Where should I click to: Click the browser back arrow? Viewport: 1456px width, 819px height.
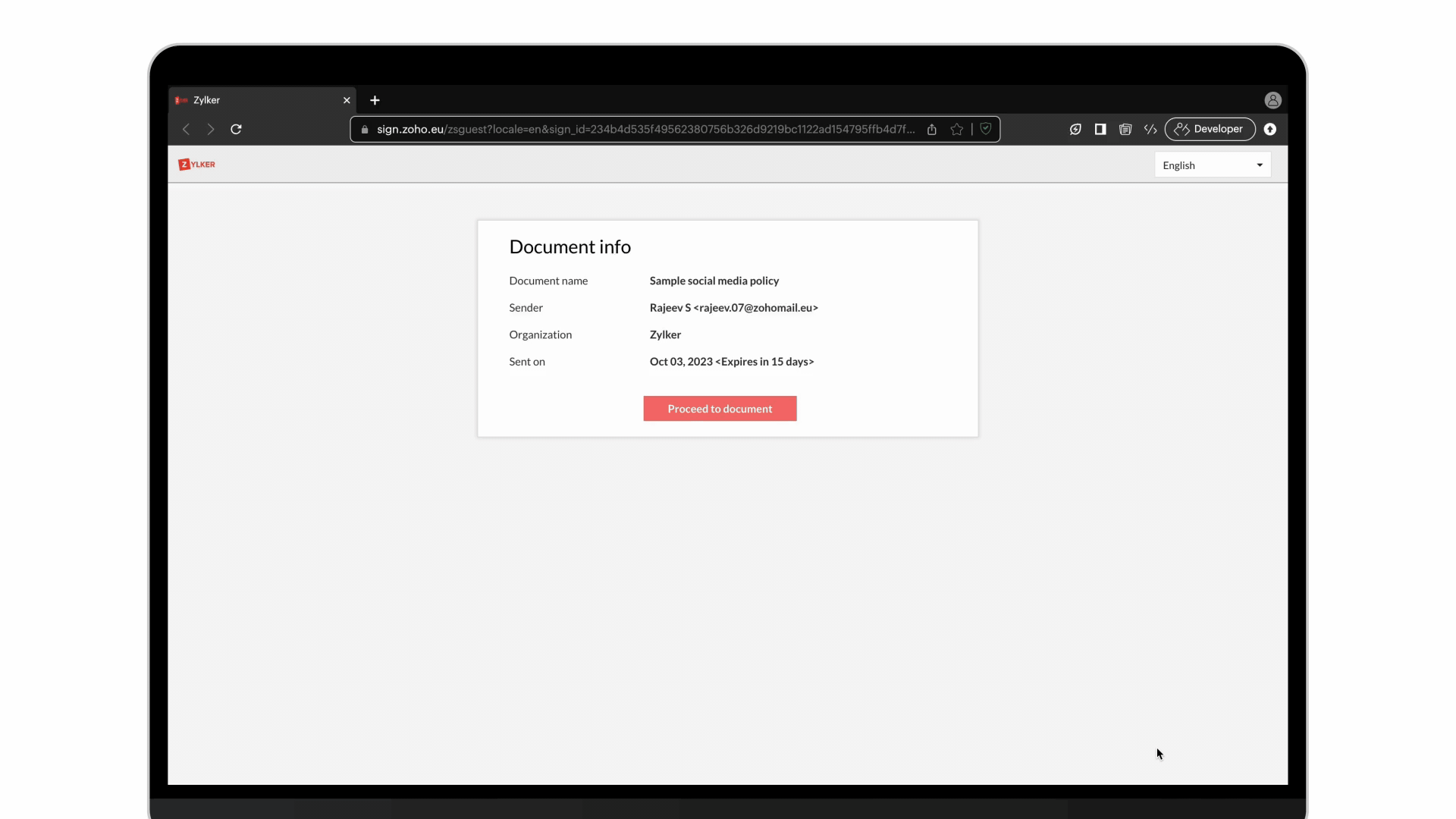click(x=186, y=130)
